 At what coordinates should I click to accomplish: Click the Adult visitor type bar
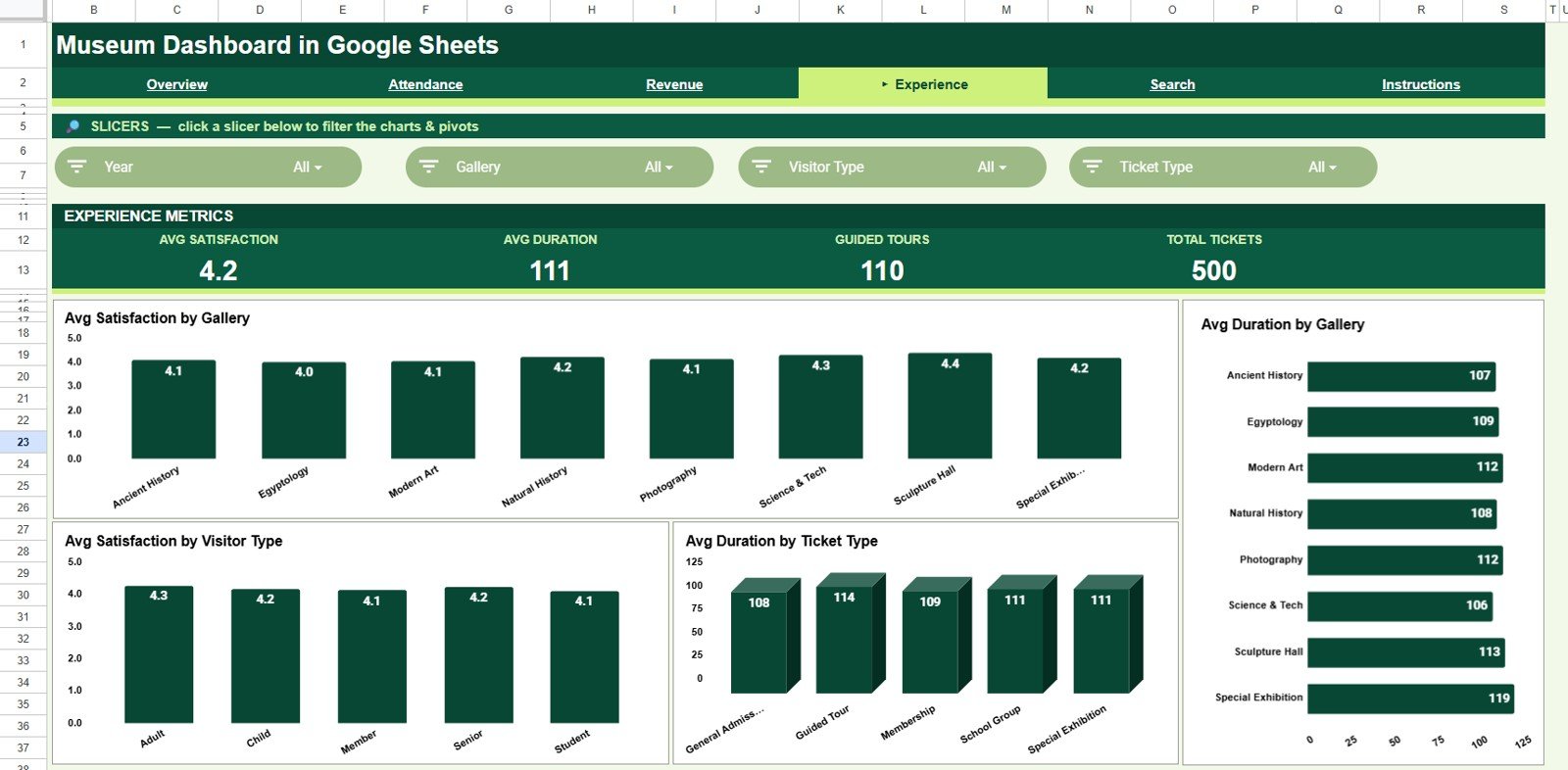tap(159, 654)
